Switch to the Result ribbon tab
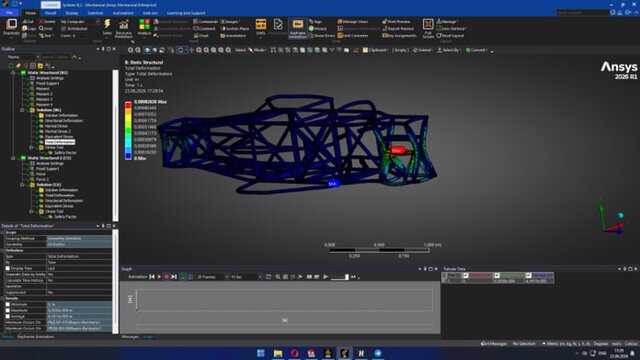 (51, 13)
